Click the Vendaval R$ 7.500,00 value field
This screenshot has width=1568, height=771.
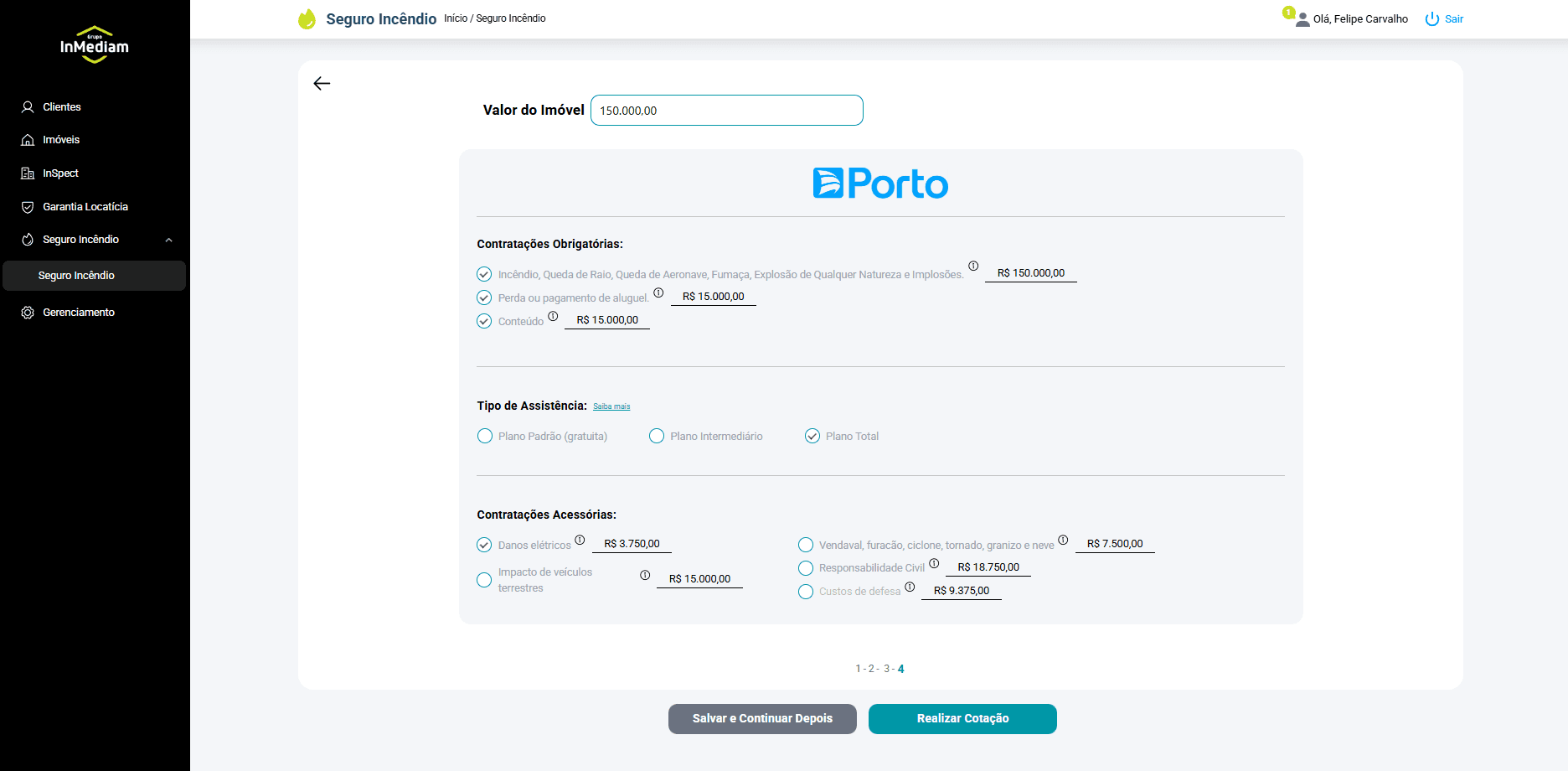(x=1115, y=544)
